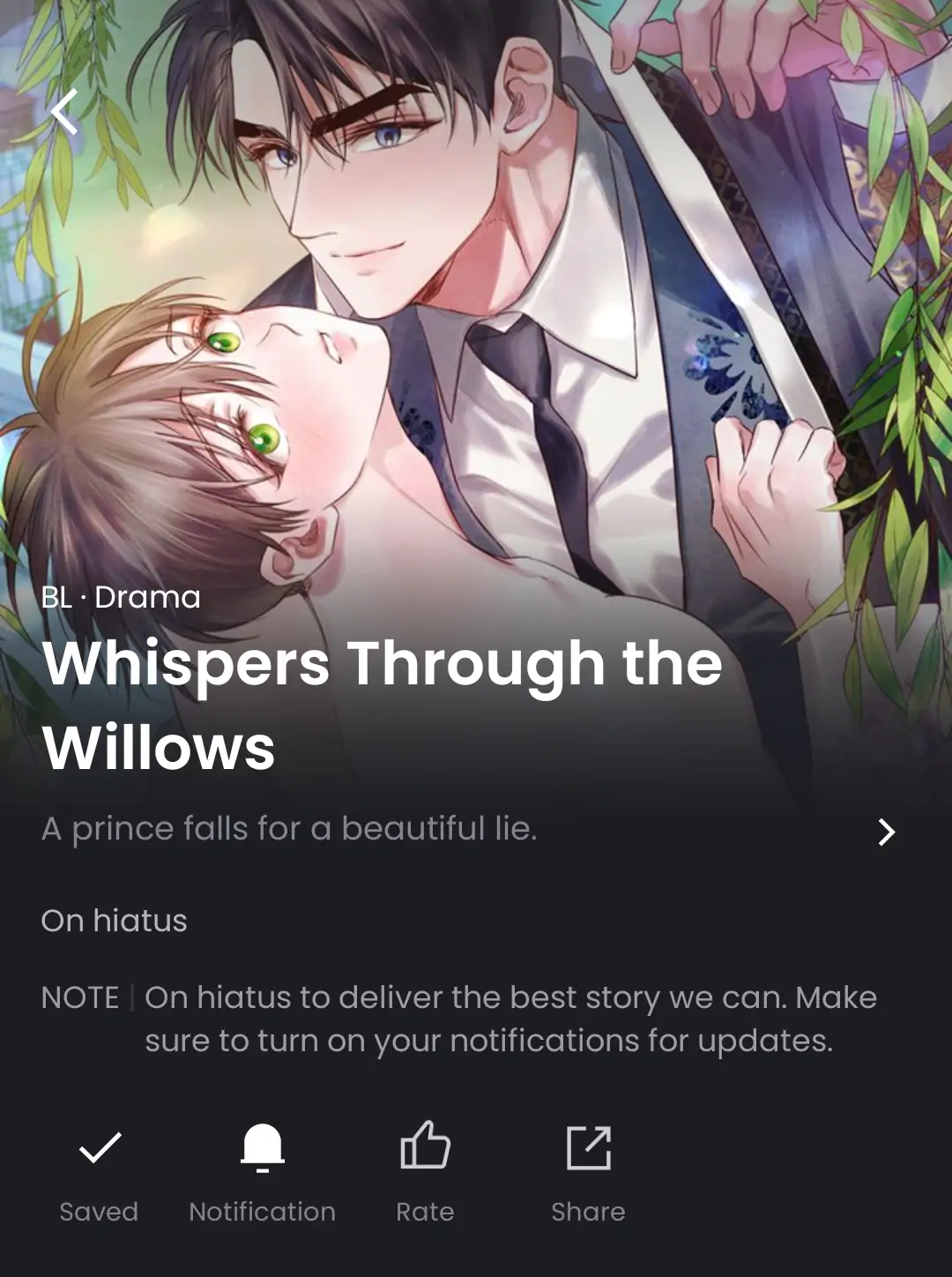This screenshot has height=1277, width=952.
Task: Tap the NOTE label
Action: coord(80,997)
